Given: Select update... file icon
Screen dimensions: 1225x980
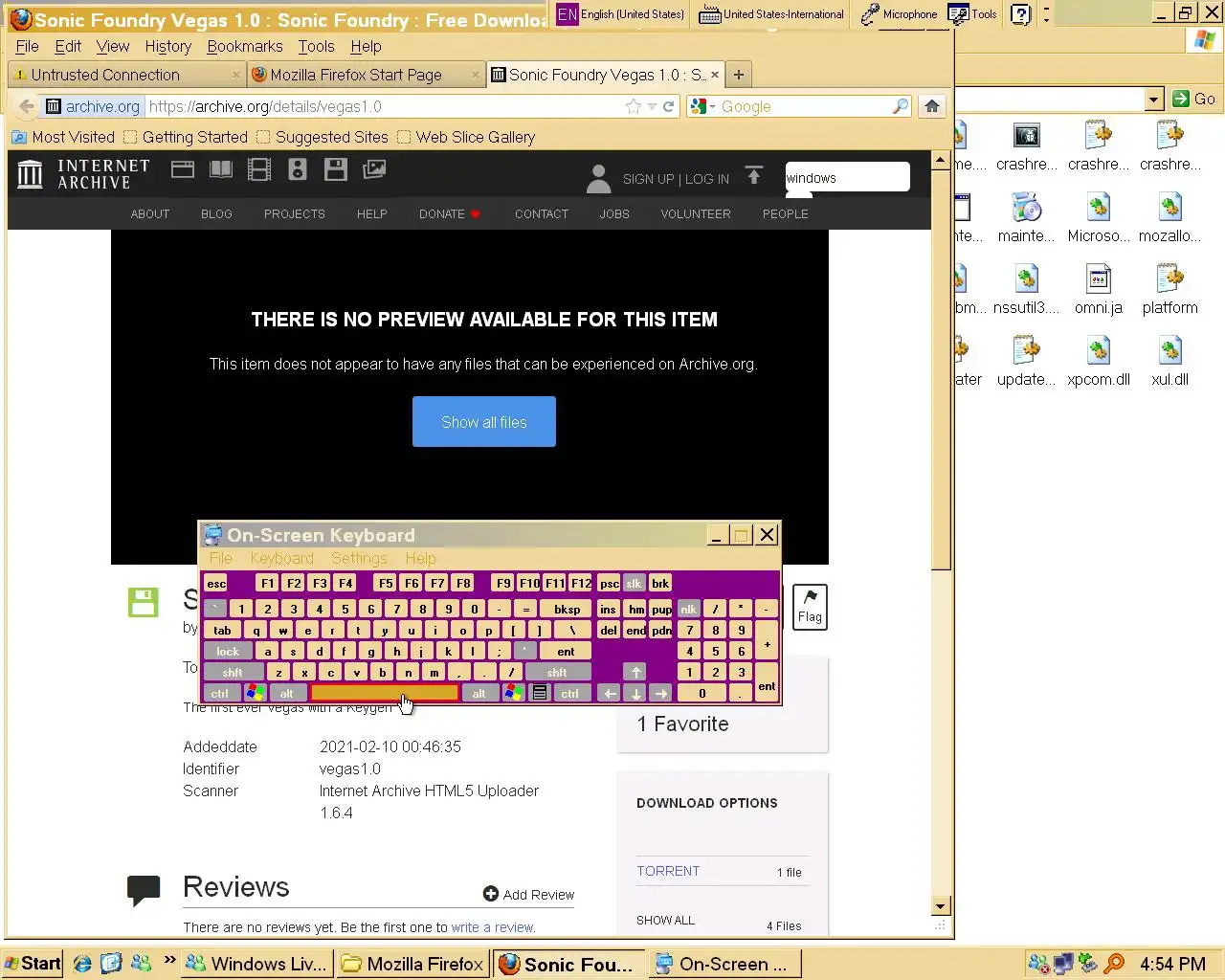Looking at the screenshot, I should [1027, 351].
